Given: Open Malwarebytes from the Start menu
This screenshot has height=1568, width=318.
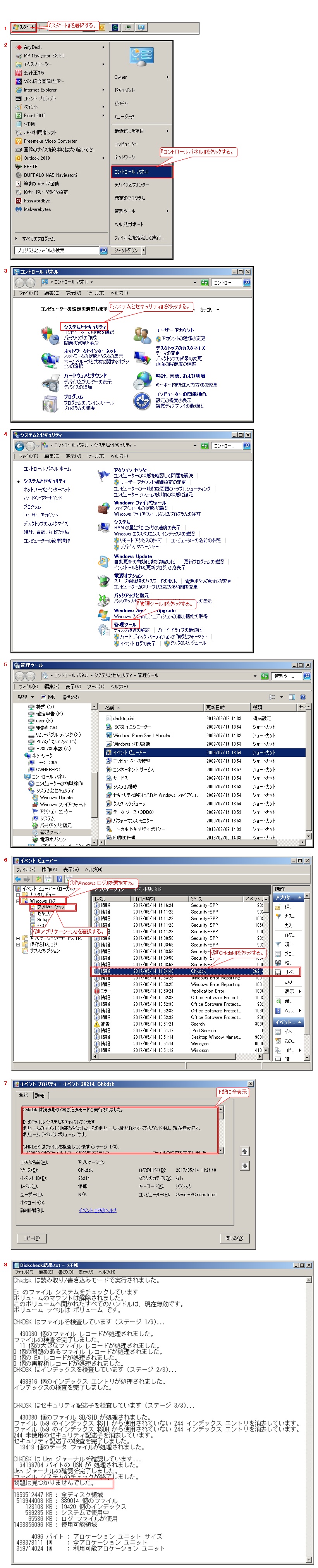Looking at the screenshot, I should coord(37,209).
